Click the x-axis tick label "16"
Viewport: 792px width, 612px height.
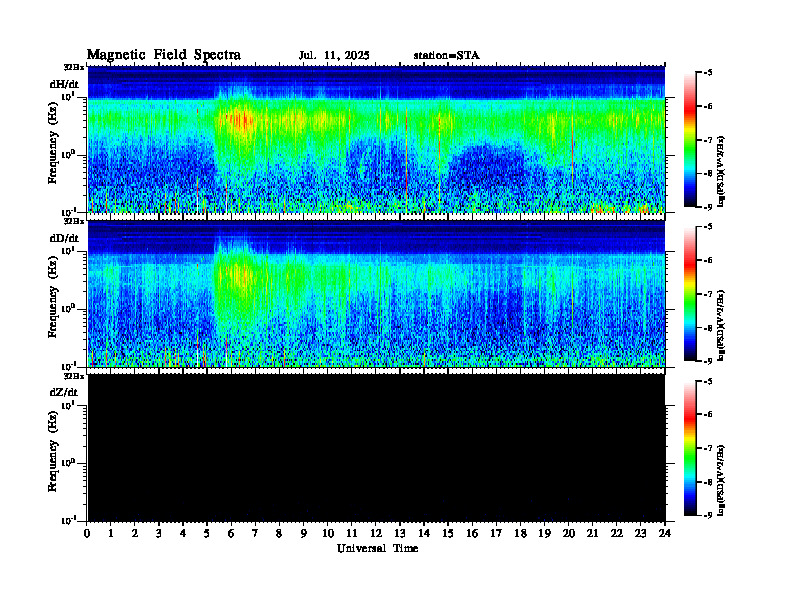472,533
